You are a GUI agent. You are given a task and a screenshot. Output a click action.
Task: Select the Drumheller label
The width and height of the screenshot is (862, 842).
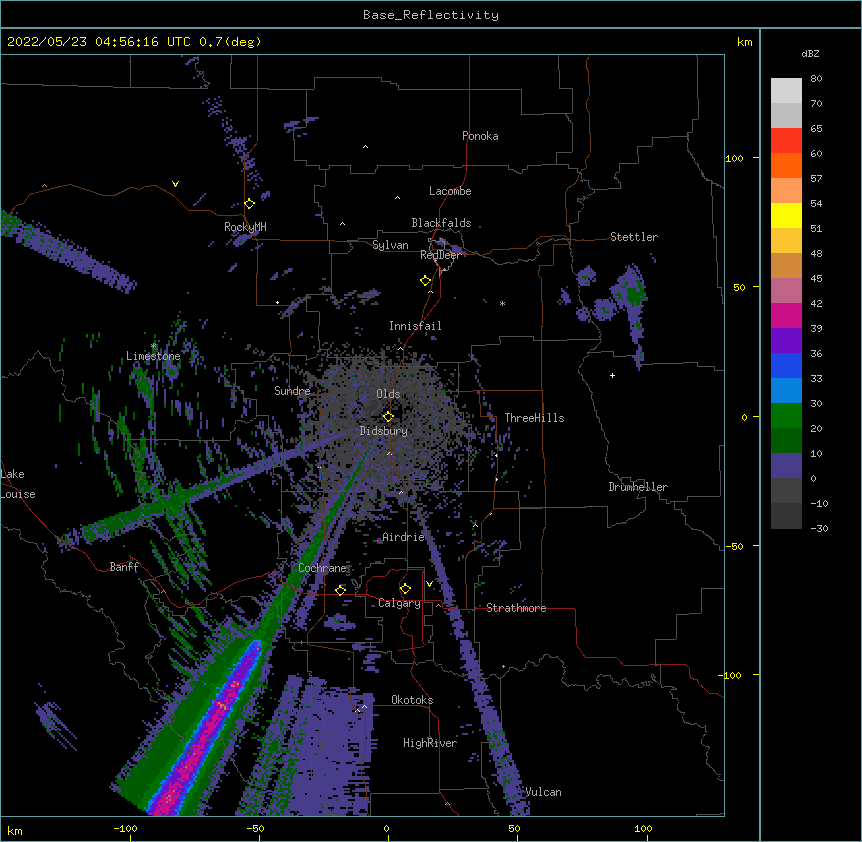(x=638, y=487)
